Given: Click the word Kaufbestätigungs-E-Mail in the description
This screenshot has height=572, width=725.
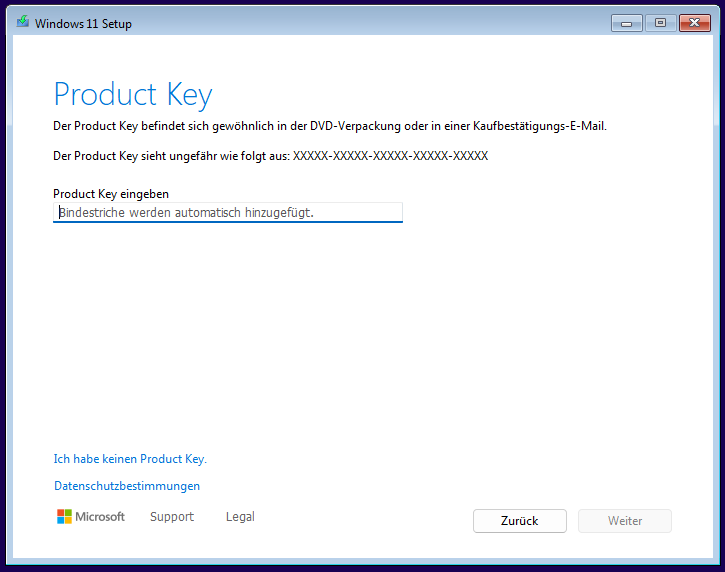Looking at the screenshot, I should (x=540, y=126).
